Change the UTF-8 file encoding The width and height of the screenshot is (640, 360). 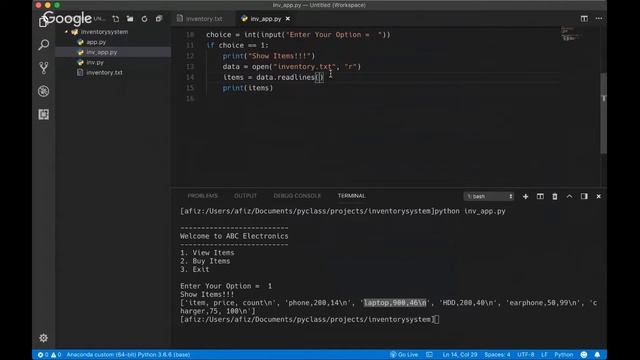coord(526,355)
